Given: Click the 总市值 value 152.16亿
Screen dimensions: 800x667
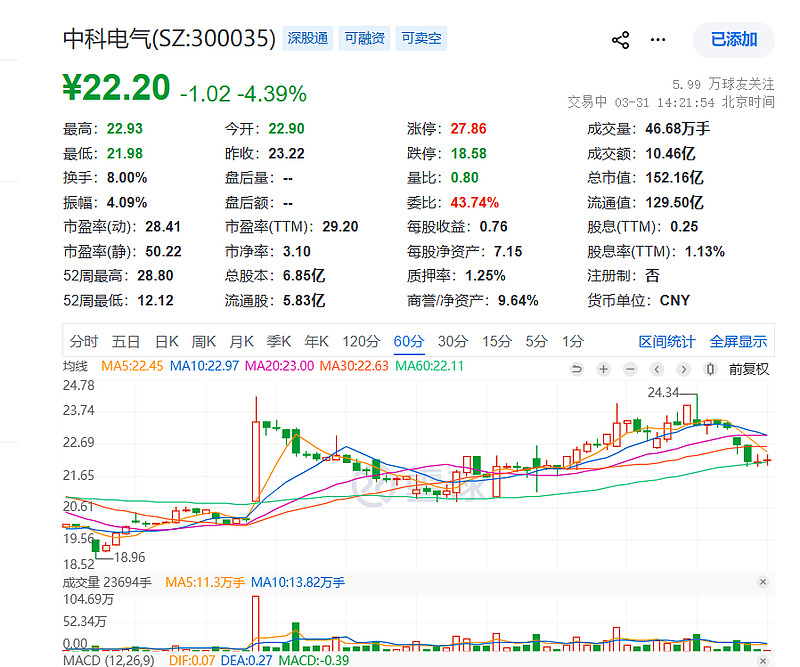Looking at the screenshot, I should (674, 178).
